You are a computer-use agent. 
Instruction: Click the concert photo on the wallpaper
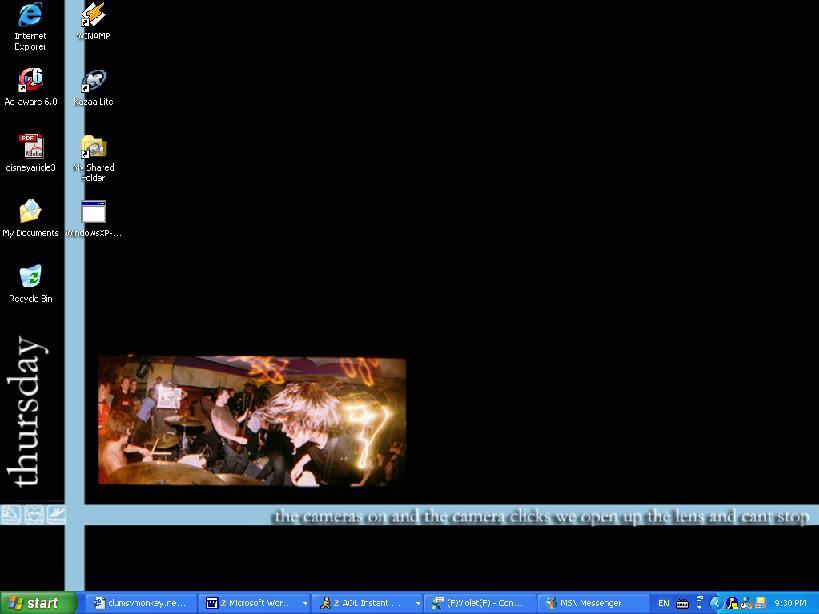(251, 421)
